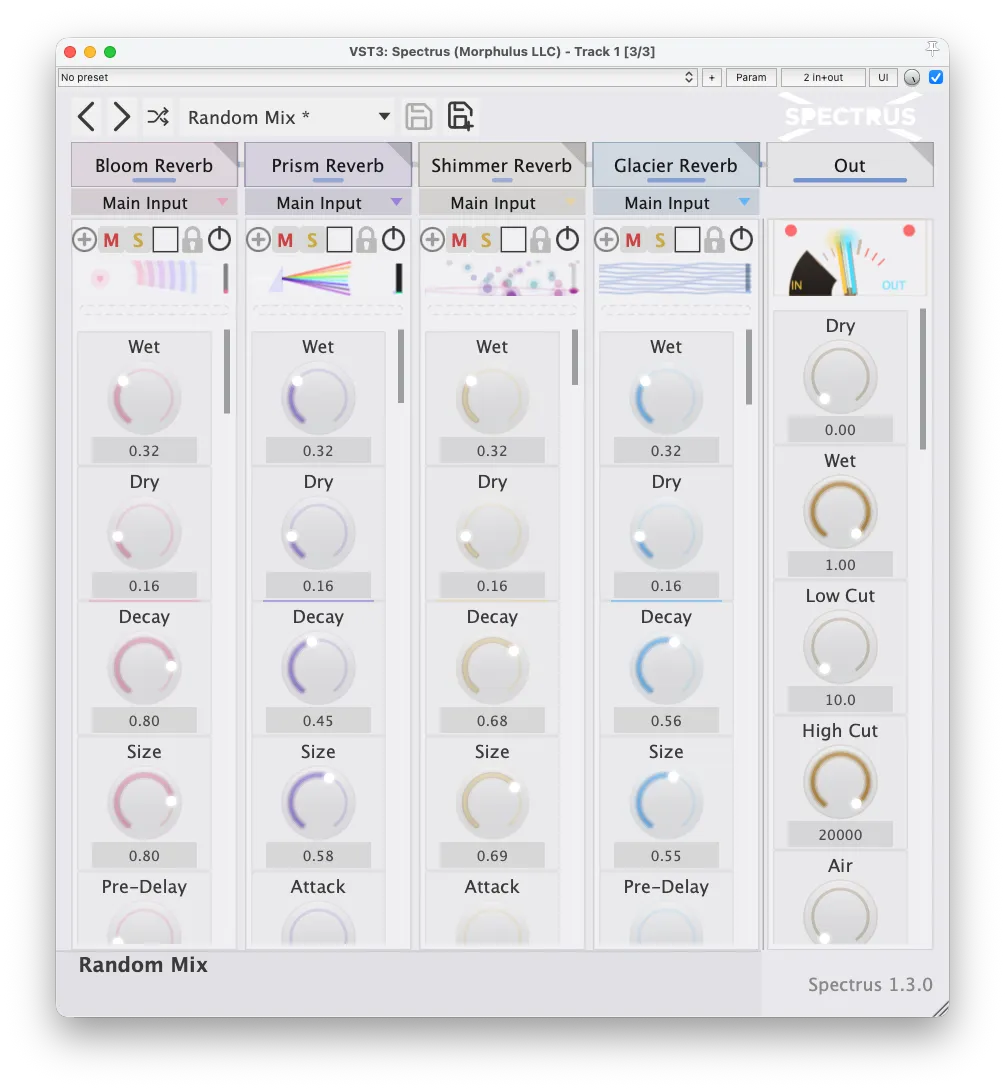Screen dimensions: 1005x1091
Task: Lock the Glacier Reverb module
Action: 714,240
